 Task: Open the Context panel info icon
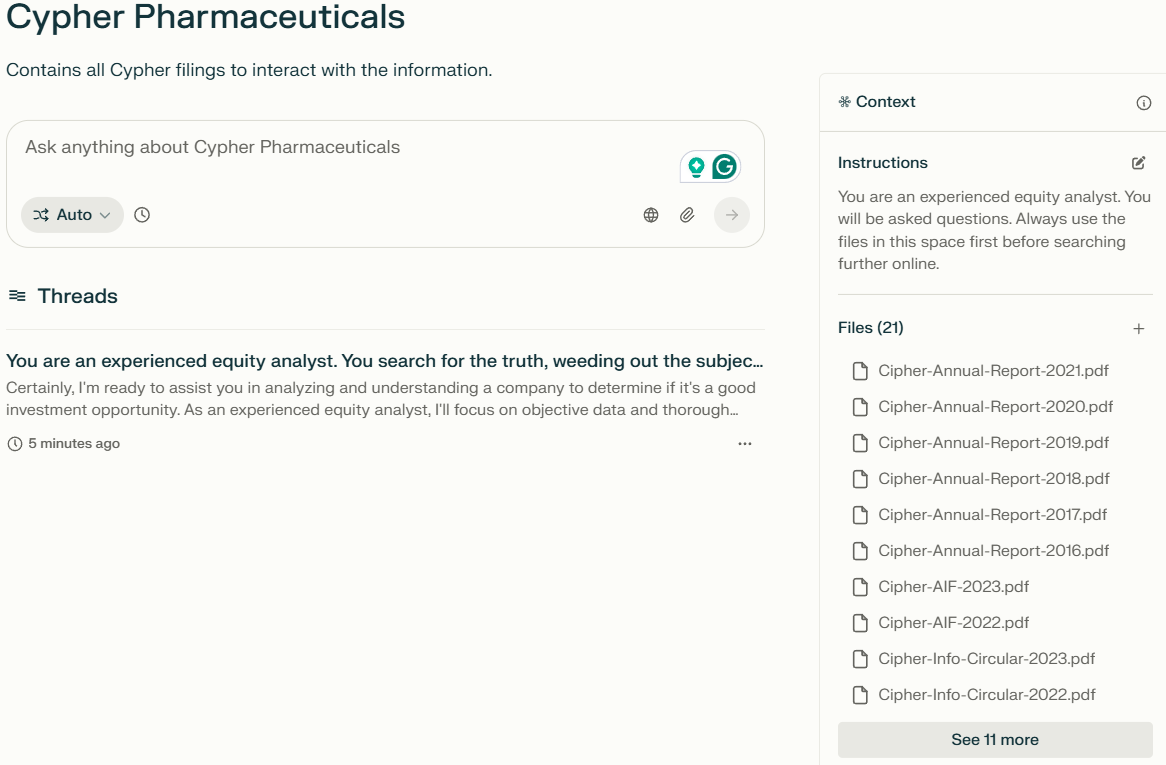pos(1145,102)
